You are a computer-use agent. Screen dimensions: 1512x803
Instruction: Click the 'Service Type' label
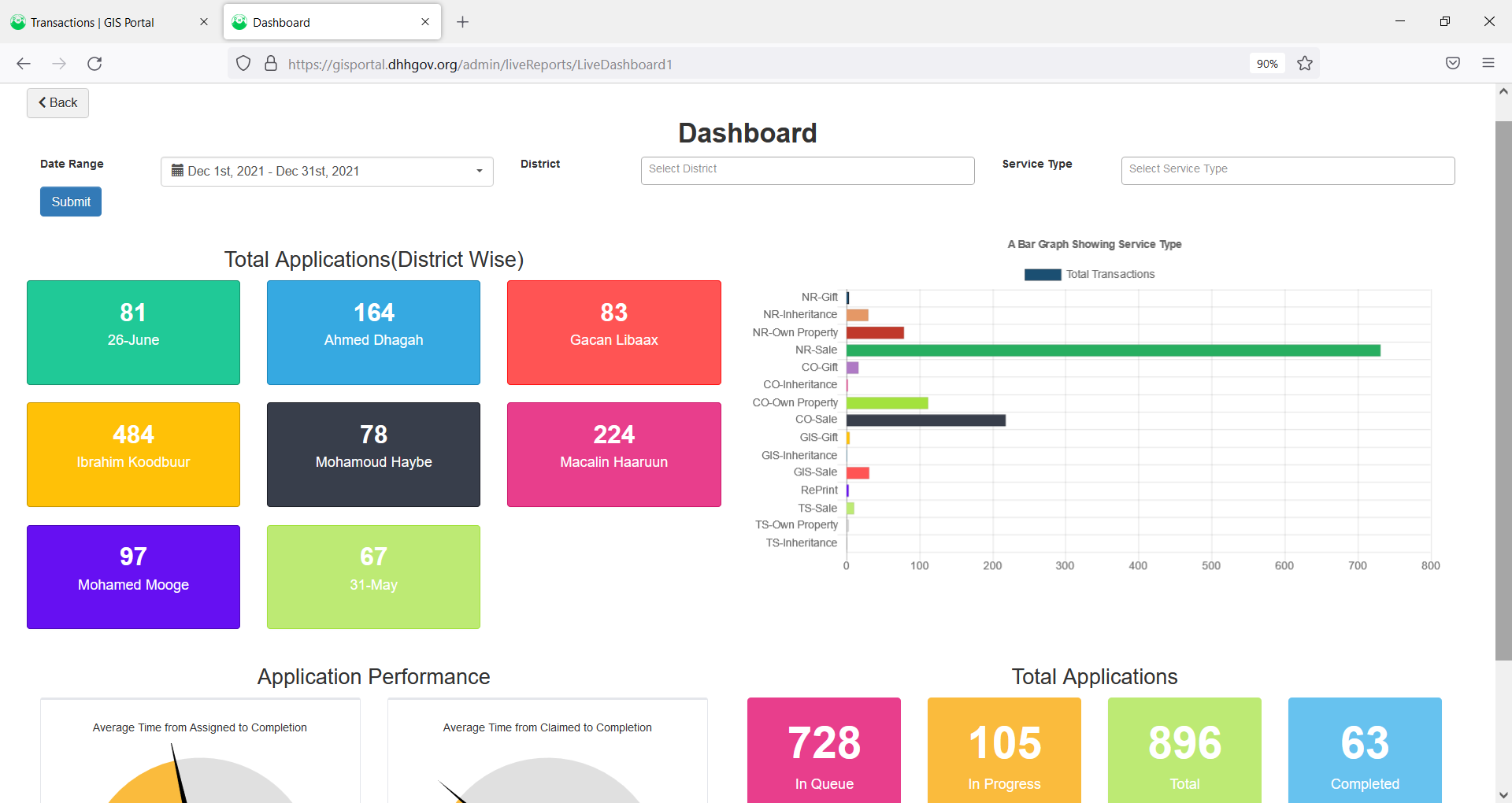click(x=1037, y=164)
